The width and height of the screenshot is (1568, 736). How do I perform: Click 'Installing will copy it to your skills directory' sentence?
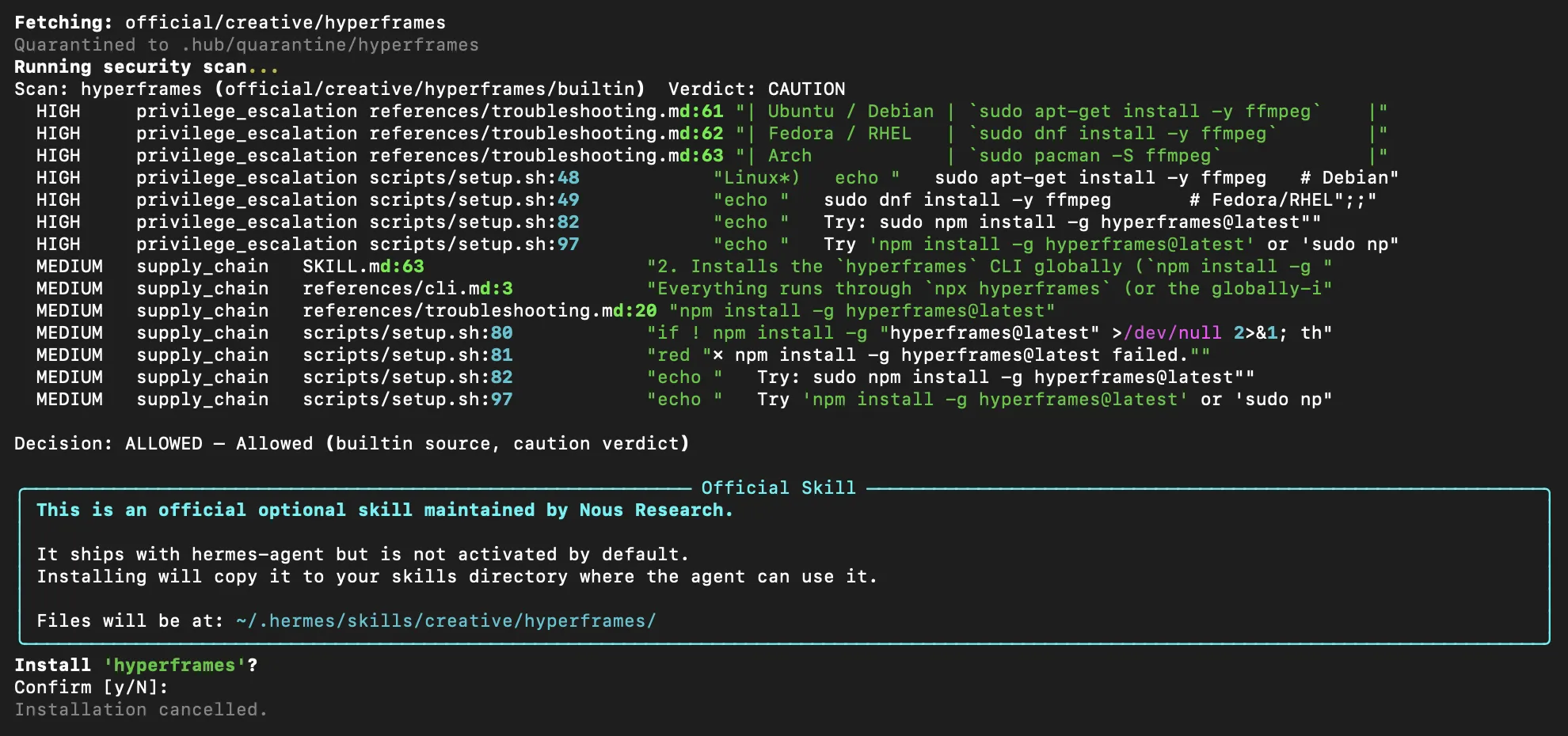[x=457, y=577]
